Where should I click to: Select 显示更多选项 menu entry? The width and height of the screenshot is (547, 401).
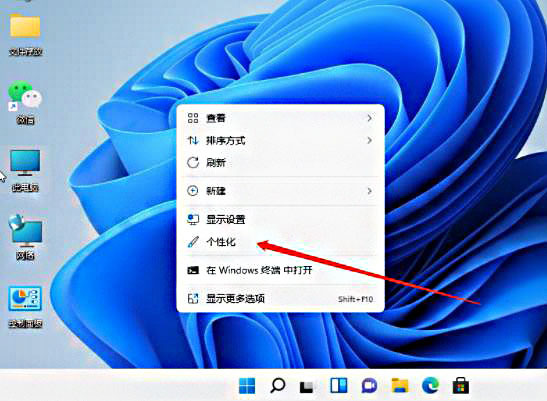(x=280, y=298)
